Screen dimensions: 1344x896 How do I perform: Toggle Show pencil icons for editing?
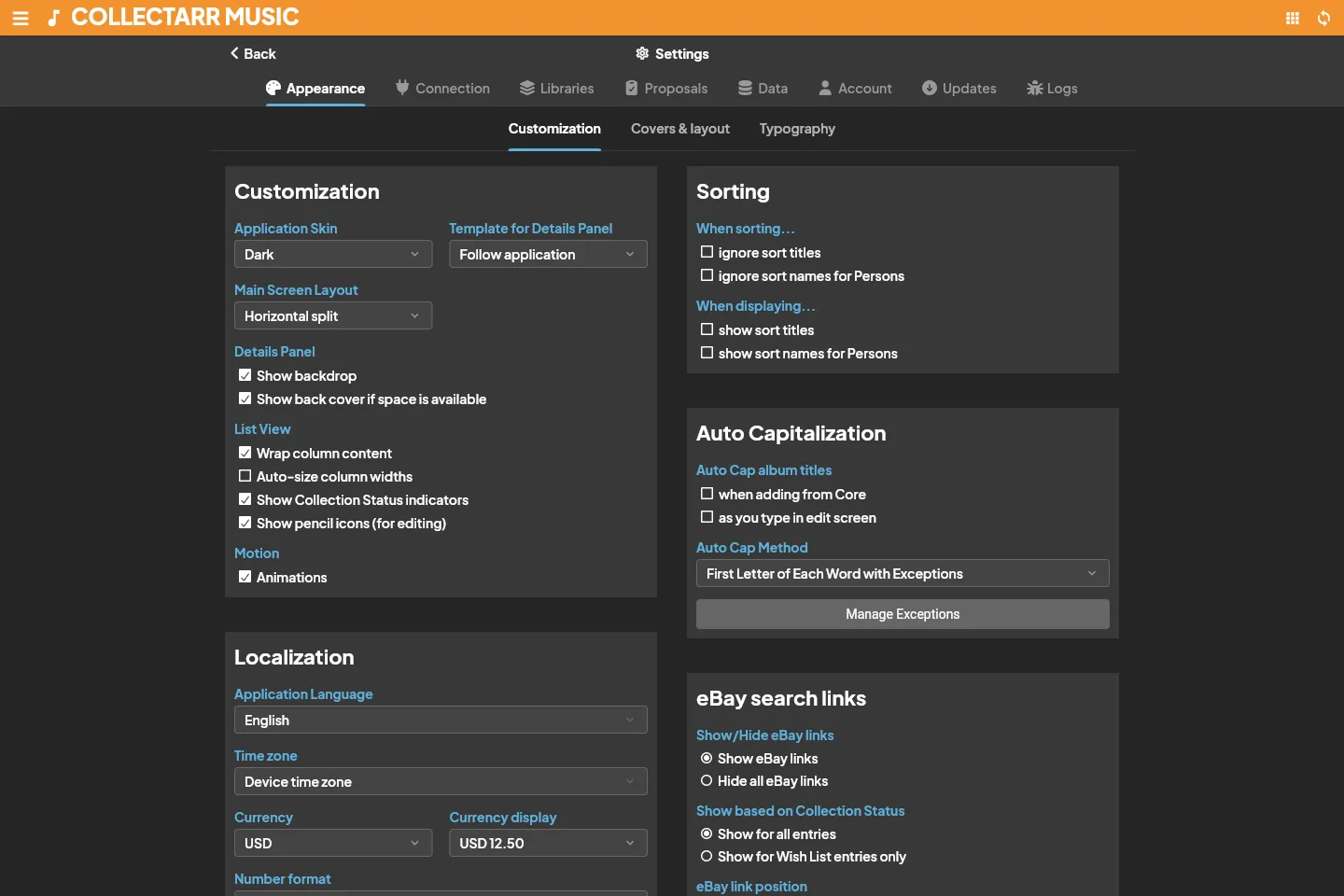pos(245,523)
